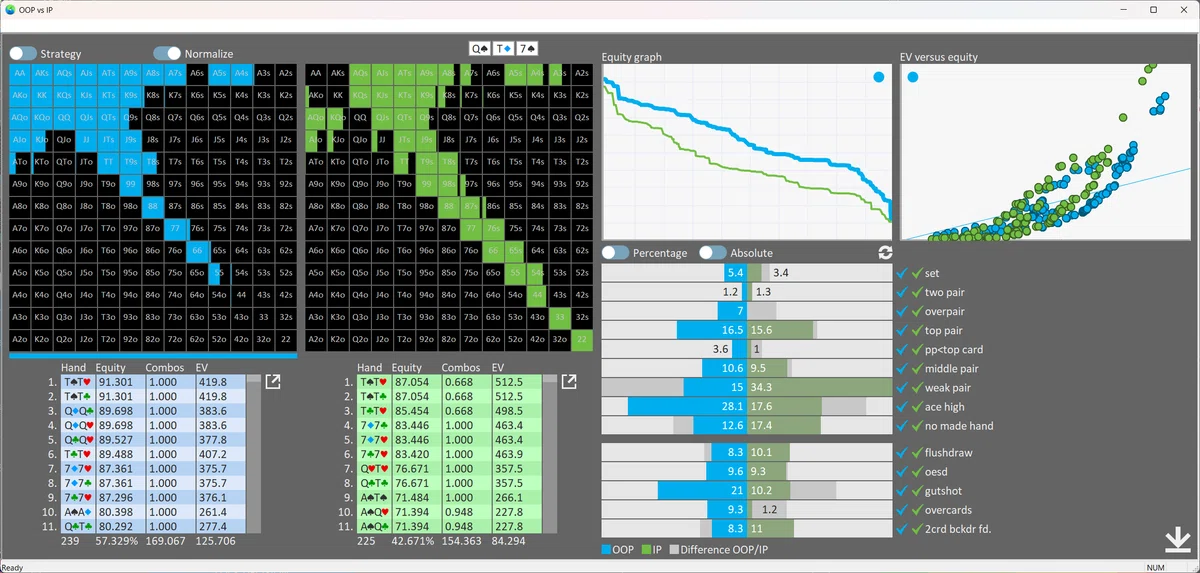The height and width of the screenshot is (573, 1200).
Task: Click the download arrow icon
Action: tap(1178, 539)
